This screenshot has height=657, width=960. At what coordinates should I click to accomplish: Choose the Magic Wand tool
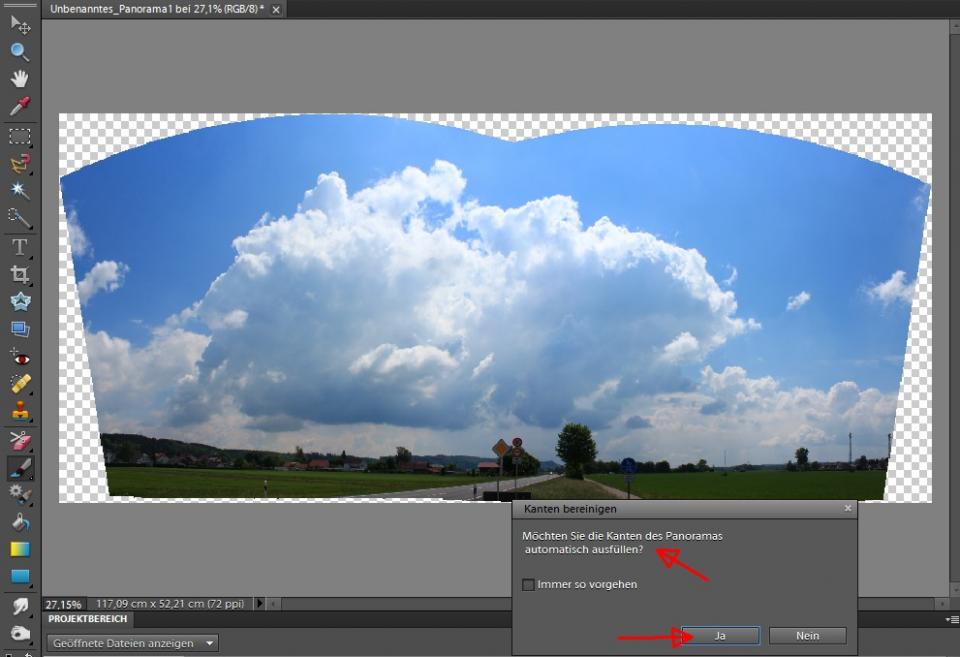click(x=19, y=190)
